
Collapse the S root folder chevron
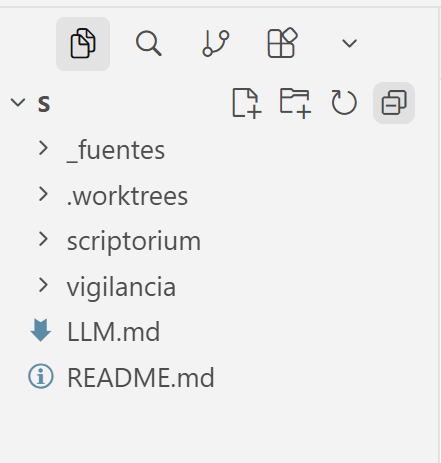18,102
